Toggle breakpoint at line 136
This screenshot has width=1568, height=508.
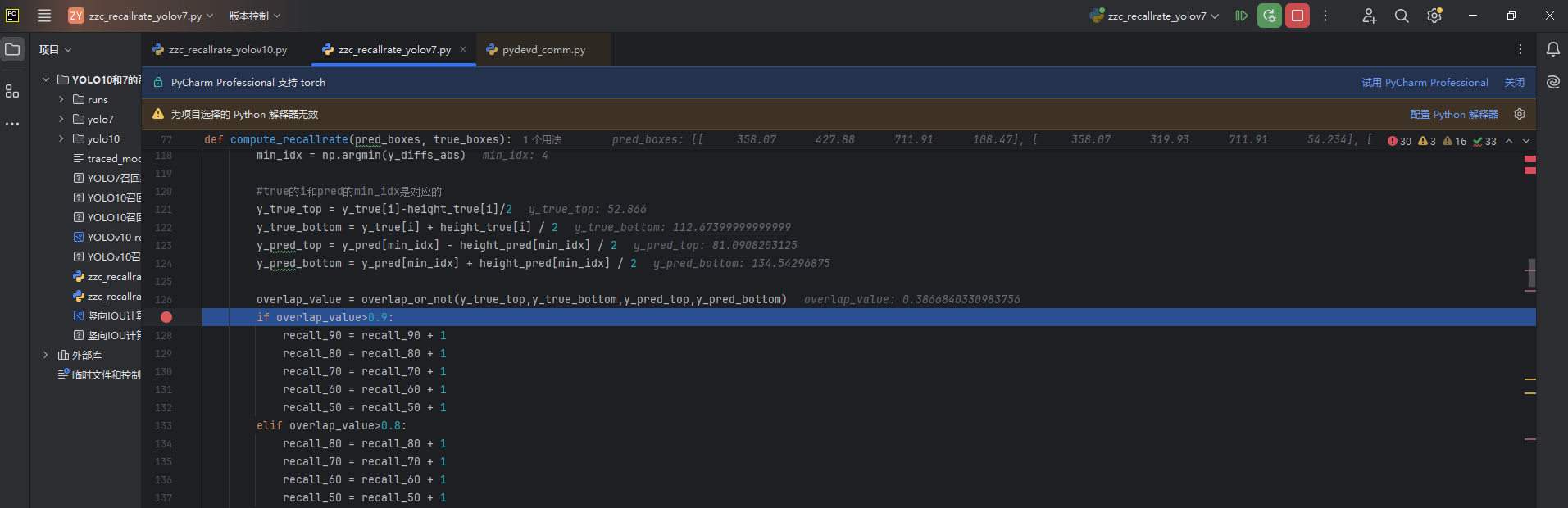[x=164, y=479]
